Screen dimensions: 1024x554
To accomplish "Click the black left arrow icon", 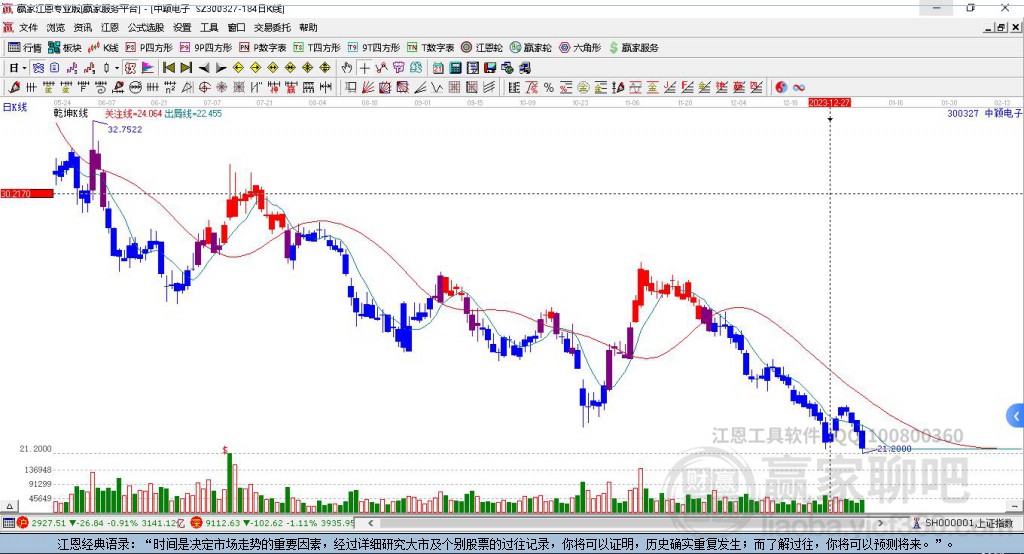I will pyautogui.click(x=204, y=68).
